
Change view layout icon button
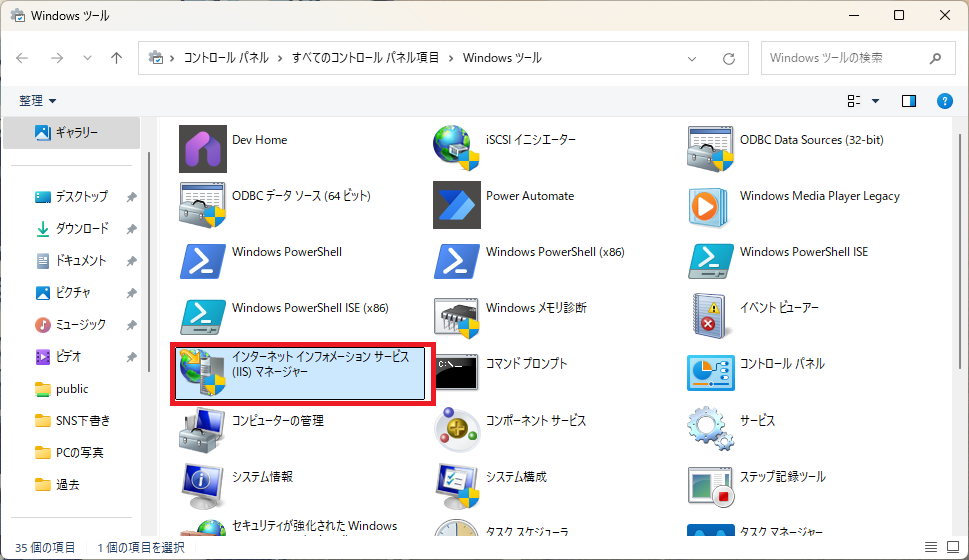tap(853, 101)
